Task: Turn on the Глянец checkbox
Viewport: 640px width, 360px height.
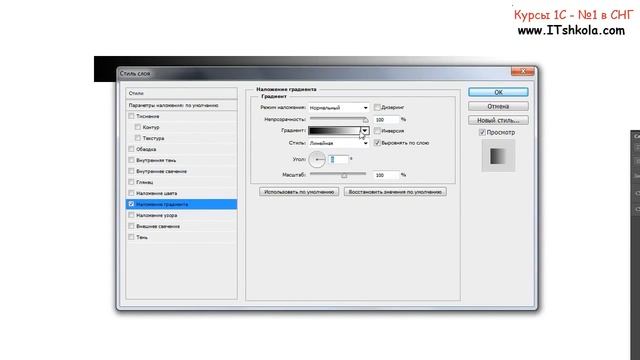Action: (131, 182)
